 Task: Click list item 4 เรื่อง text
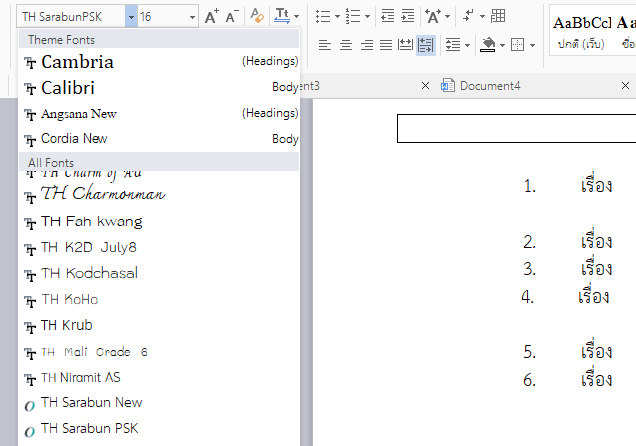click(593, 296)
